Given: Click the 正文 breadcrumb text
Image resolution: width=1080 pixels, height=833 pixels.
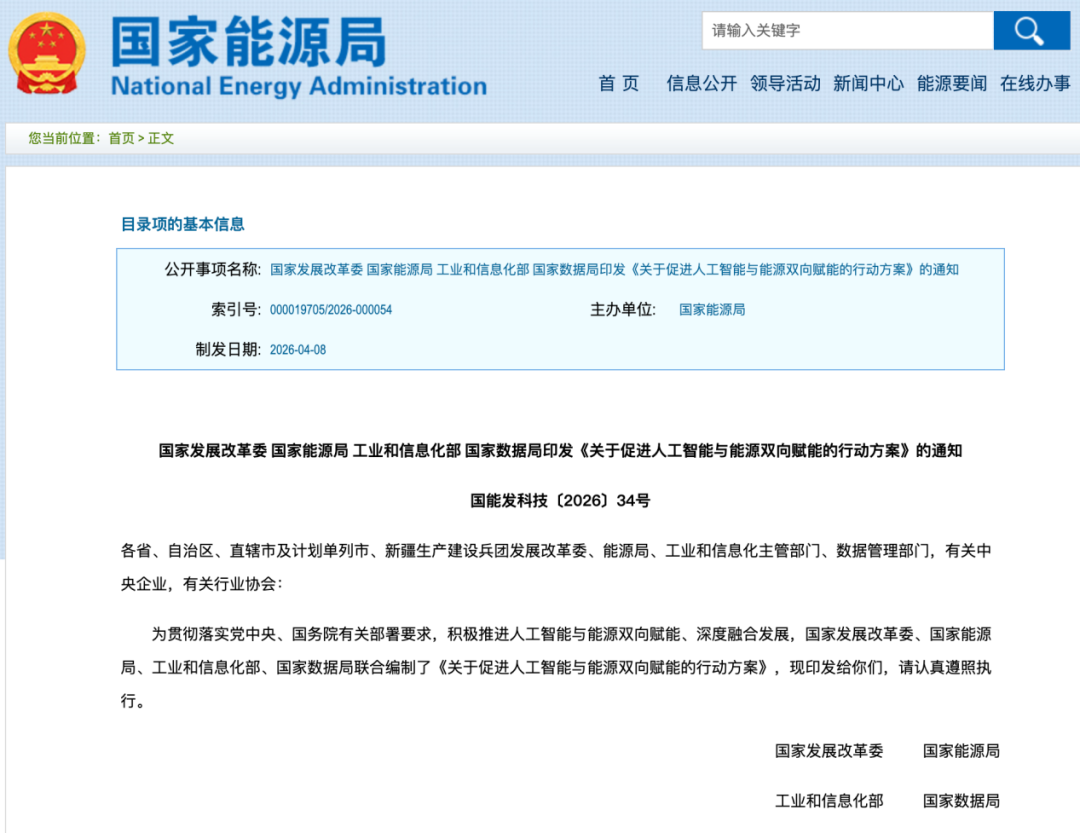Looking at the screenshot, I should (x=160, y=138).
